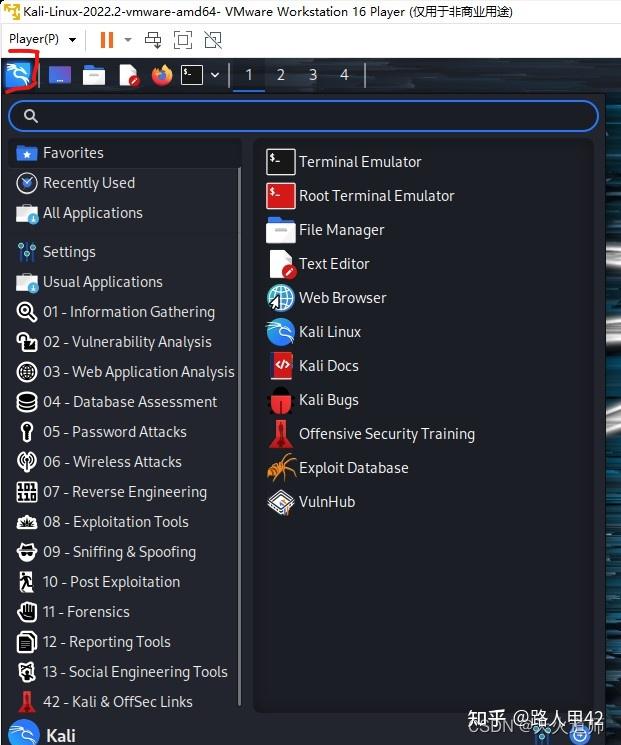
Task: Open 01 - Information Gathering category
Action: click(124, 312)
